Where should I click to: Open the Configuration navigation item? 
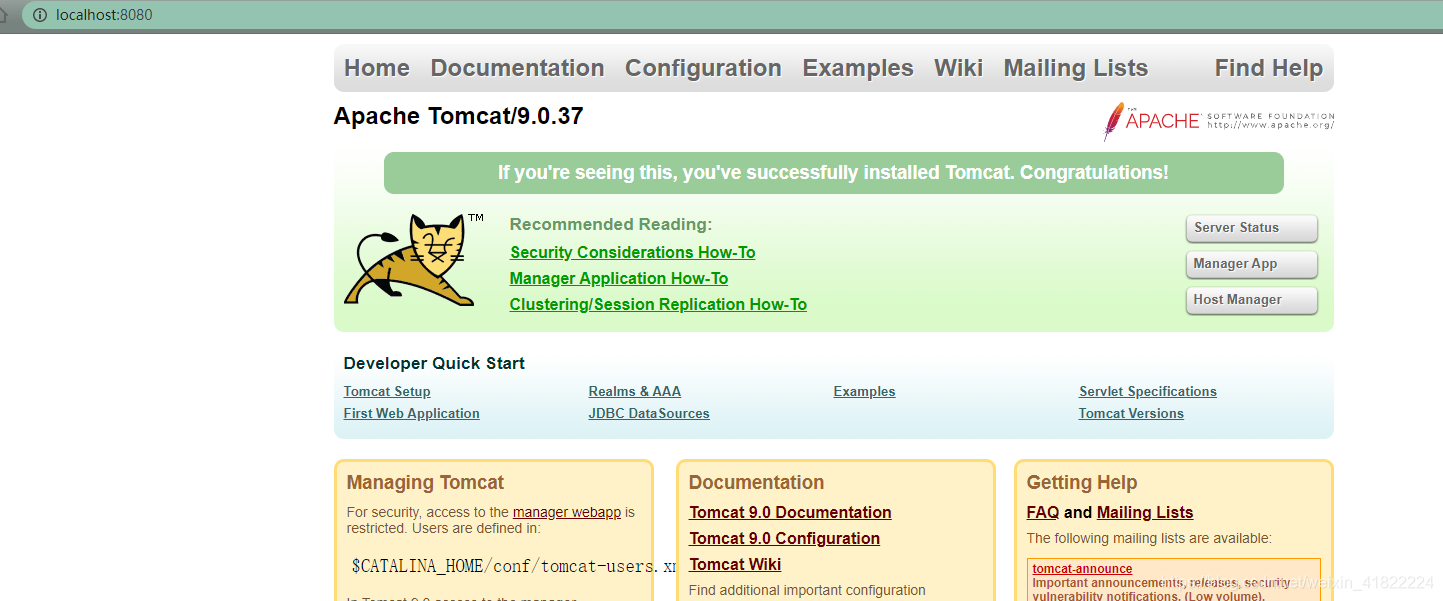703,68
